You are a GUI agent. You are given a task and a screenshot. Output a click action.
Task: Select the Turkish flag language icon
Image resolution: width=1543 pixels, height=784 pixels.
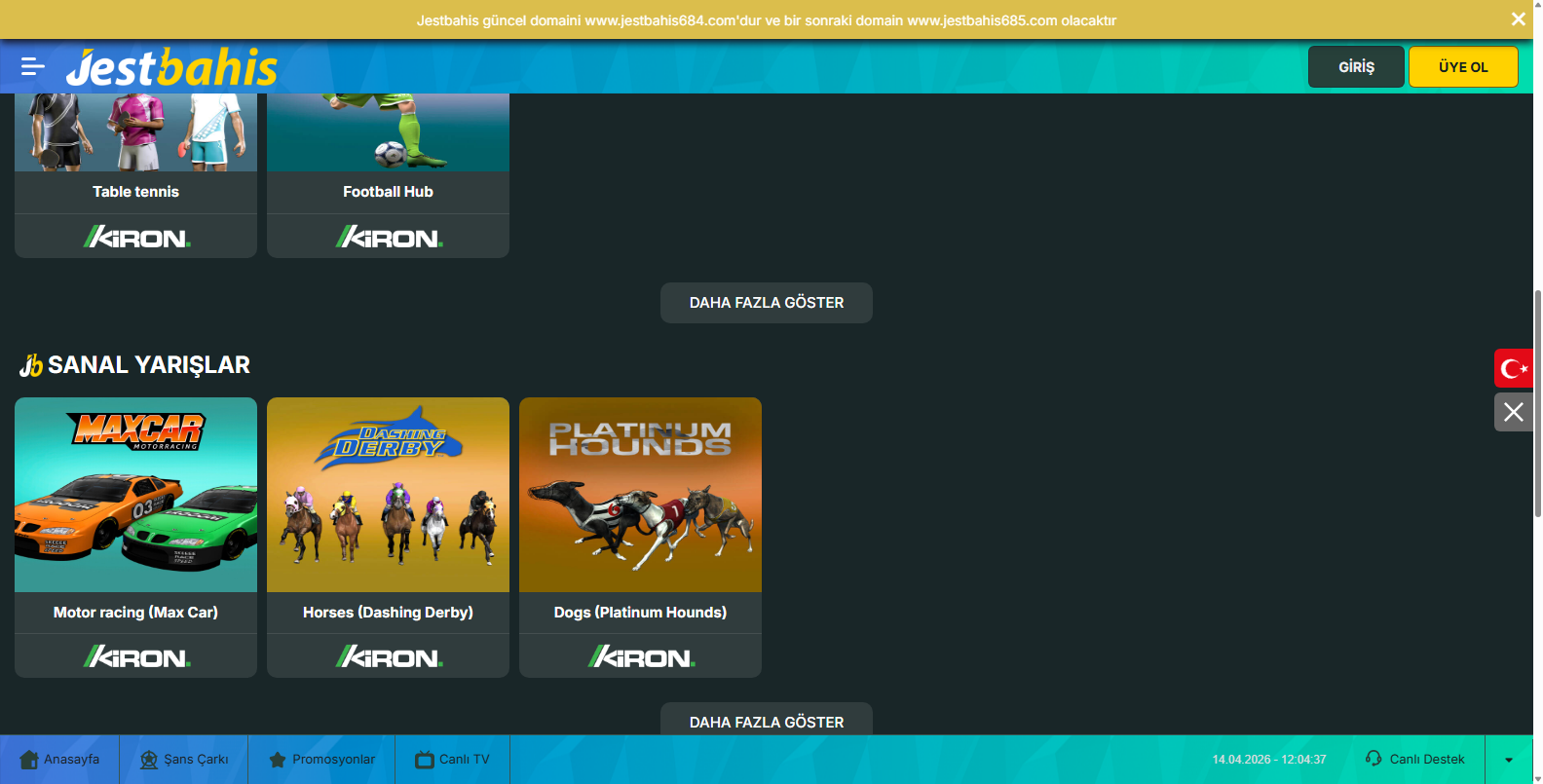1514,368
